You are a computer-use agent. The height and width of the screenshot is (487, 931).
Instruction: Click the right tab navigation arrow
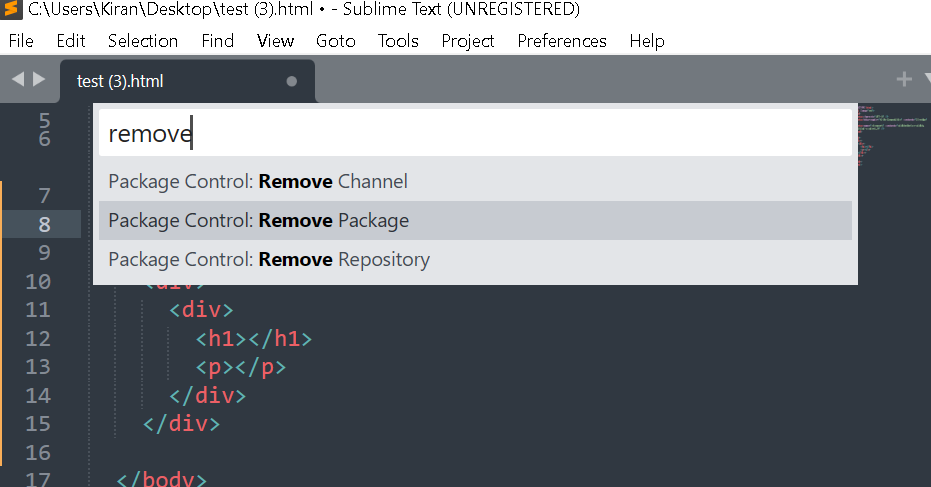(39, 79)
